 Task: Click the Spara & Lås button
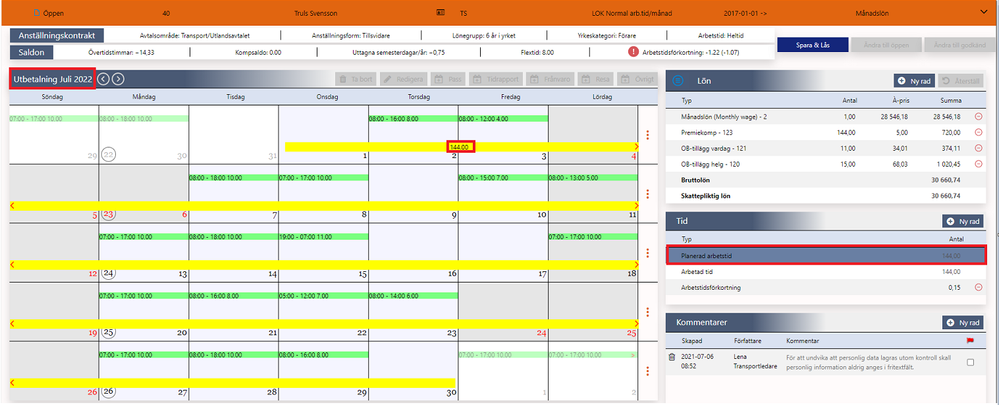pos(813,45)
